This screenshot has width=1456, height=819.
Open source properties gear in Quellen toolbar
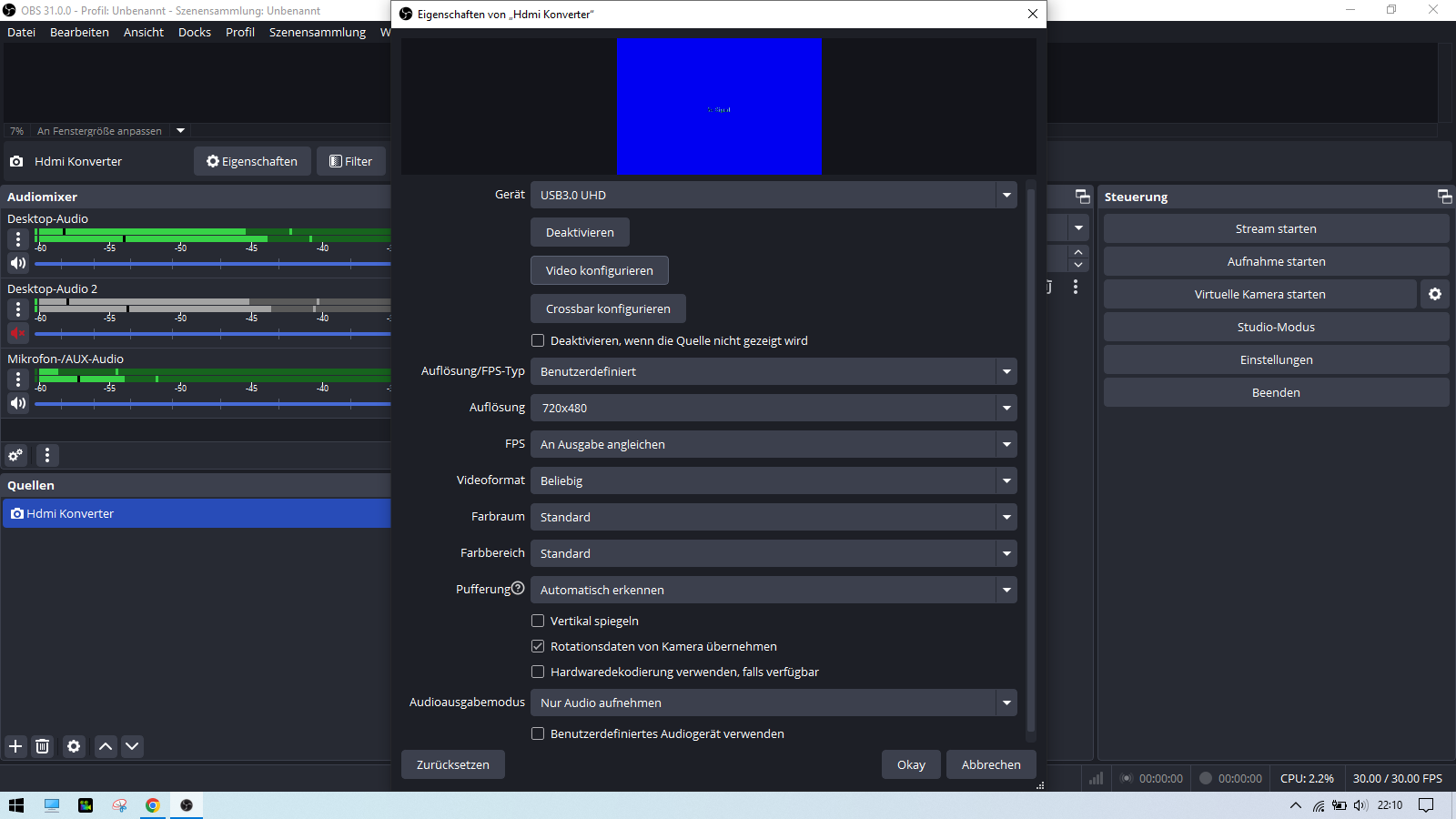pos(74,746)
